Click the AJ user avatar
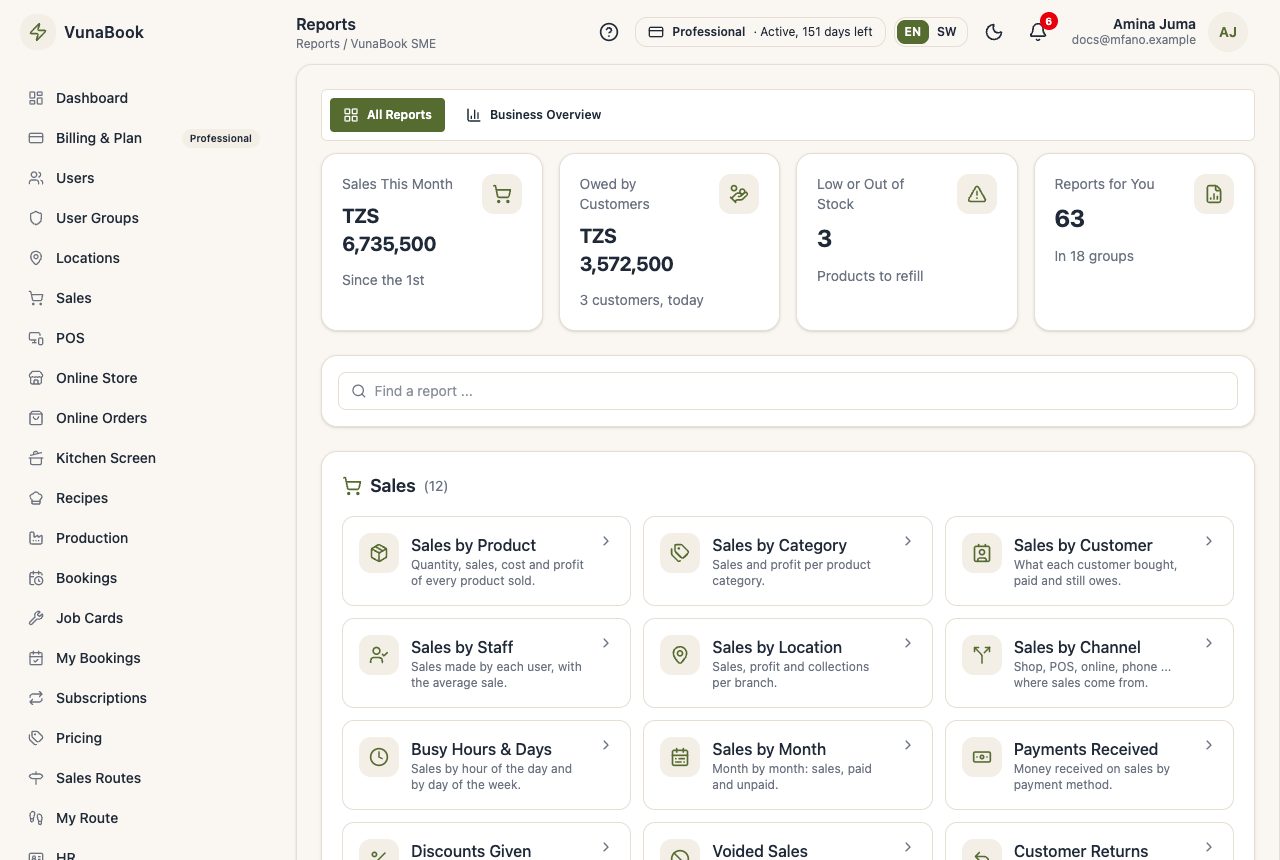Image resolution: width=1280 pixels, height=860 pixels. pos(1228,32)
